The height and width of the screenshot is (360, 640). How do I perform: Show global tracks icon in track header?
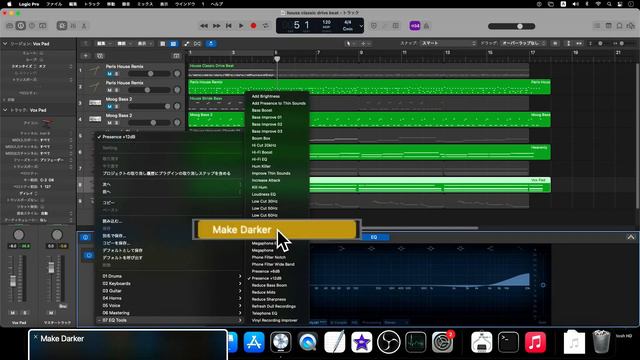click(176, 56)
